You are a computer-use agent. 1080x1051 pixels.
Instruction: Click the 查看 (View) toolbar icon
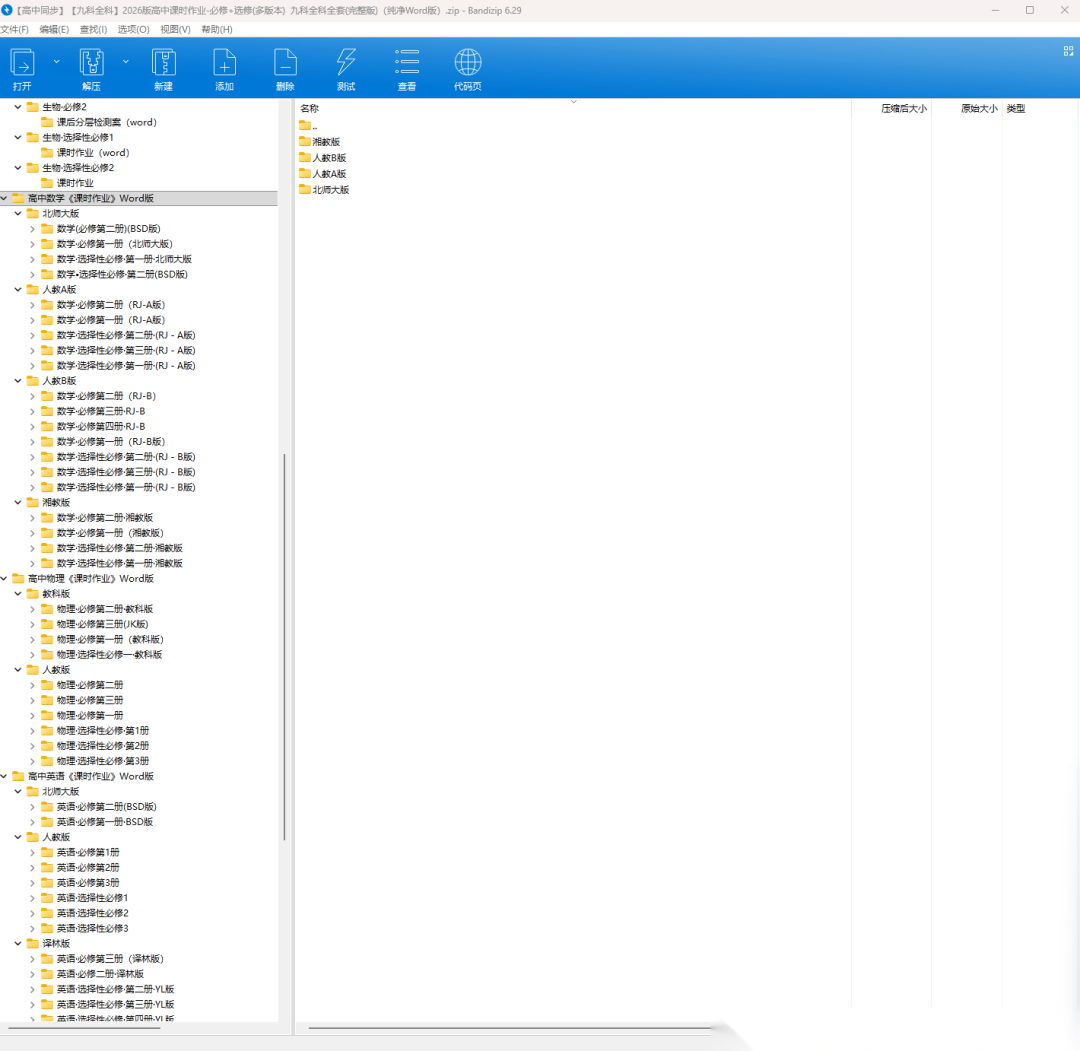[407, 68]
